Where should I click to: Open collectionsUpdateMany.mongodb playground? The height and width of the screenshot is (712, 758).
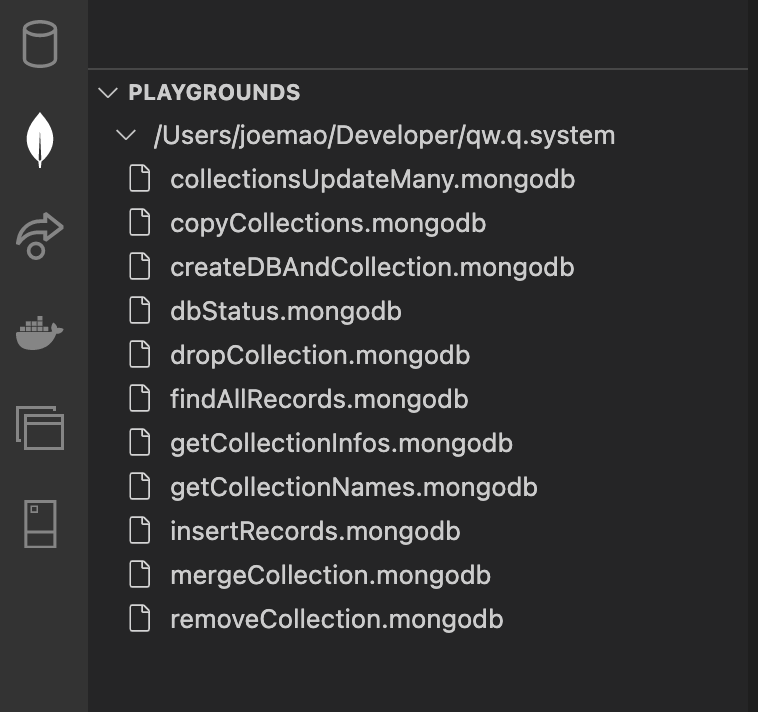tap(372, 180)
